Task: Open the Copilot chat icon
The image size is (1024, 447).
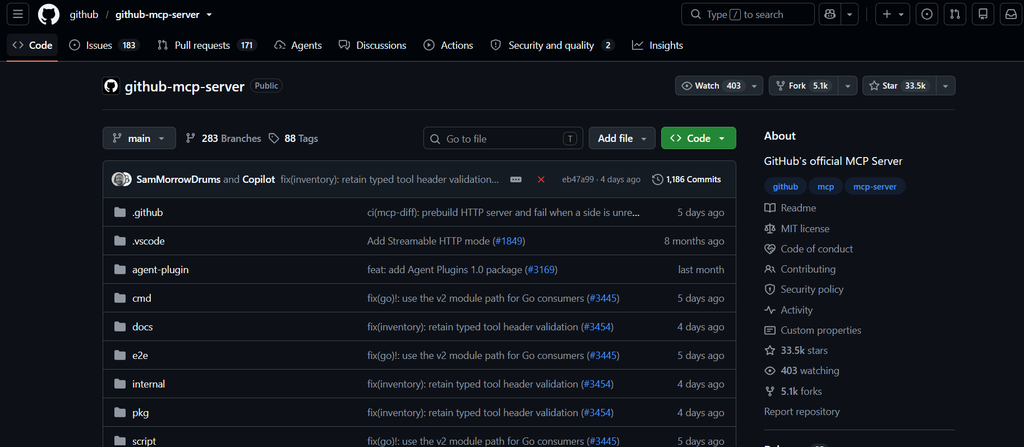Action: click(831, 14)
